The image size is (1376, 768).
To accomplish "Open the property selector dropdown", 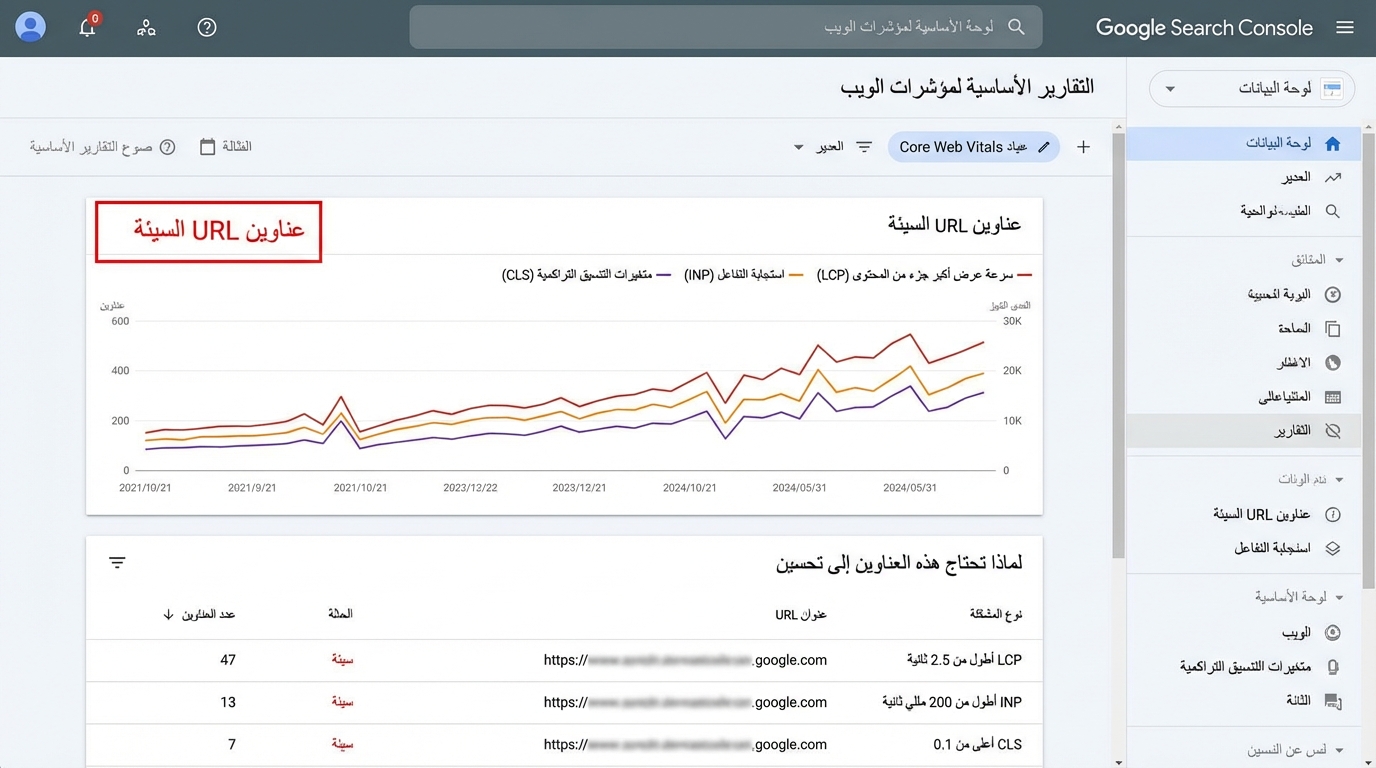I will [x=1252, y=89].
